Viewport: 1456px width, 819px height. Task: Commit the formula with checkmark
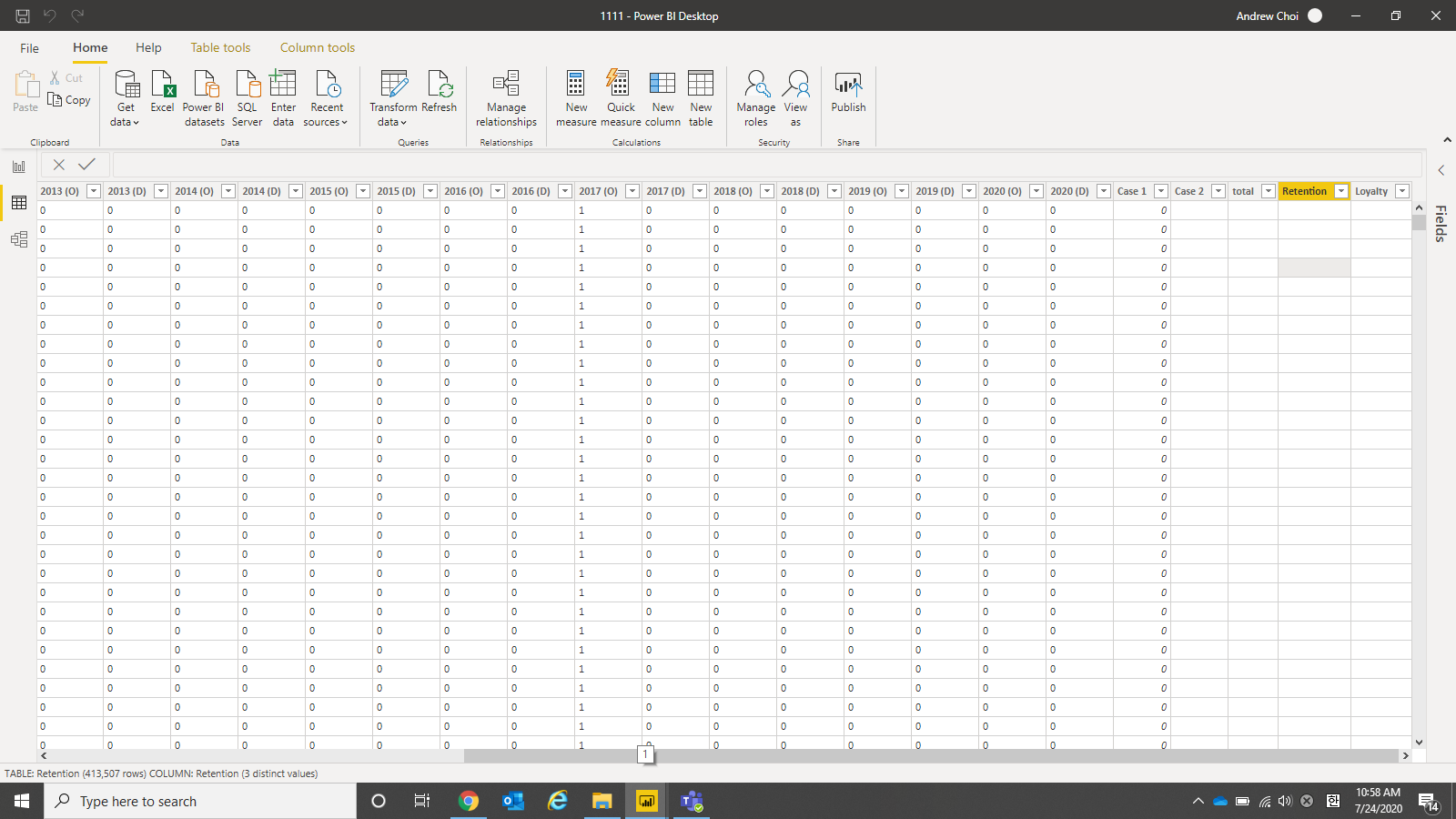[x=87, y=165]
